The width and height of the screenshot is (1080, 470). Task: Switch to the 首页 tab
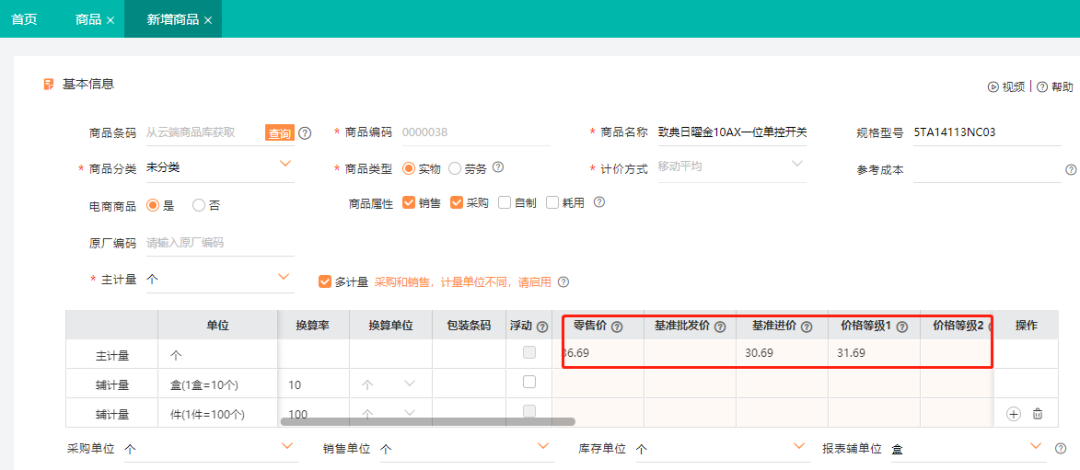[24, 19]
